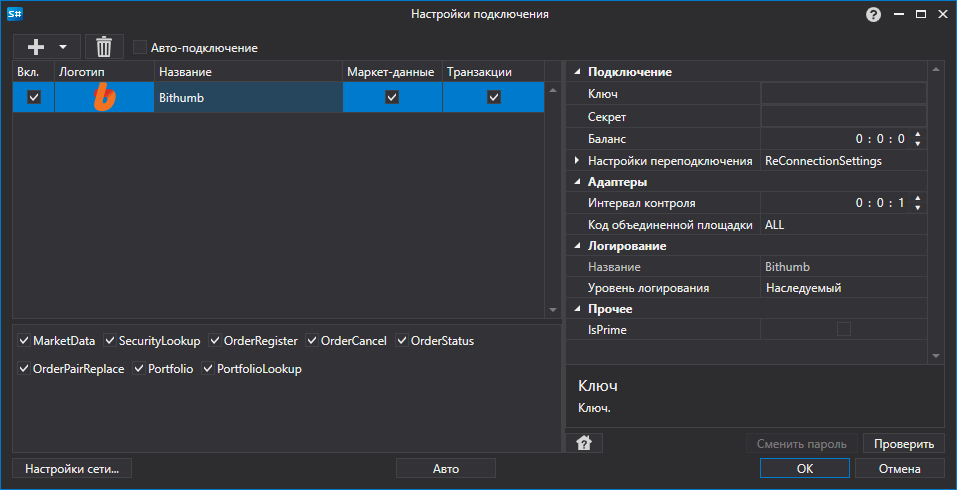957x490 pixels.
Task: Open the add connection dropdown arrow
Action: coord(63,46)
